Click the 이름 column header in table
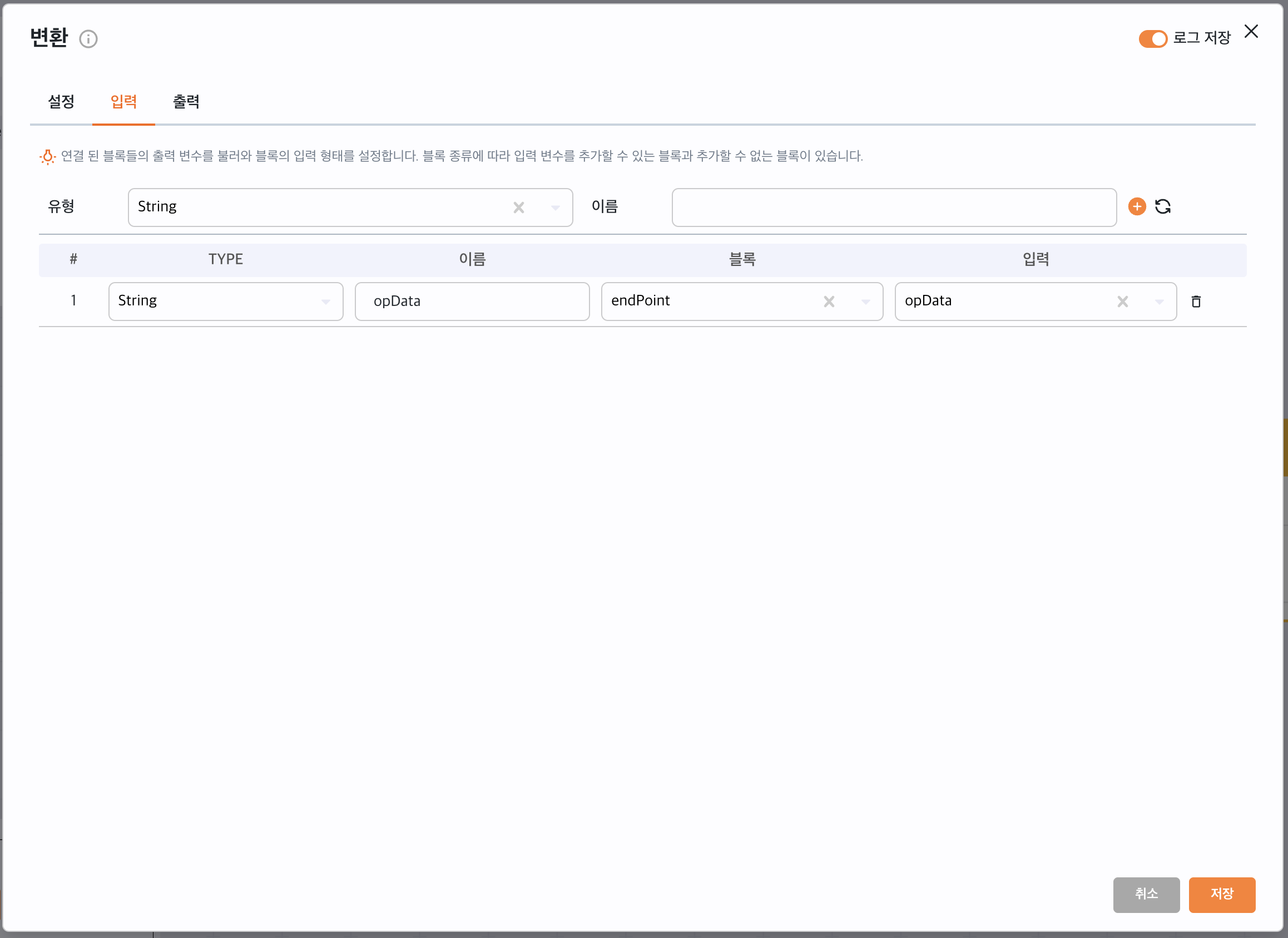This screenshot has height=938, width=1288. coord(472,259)
